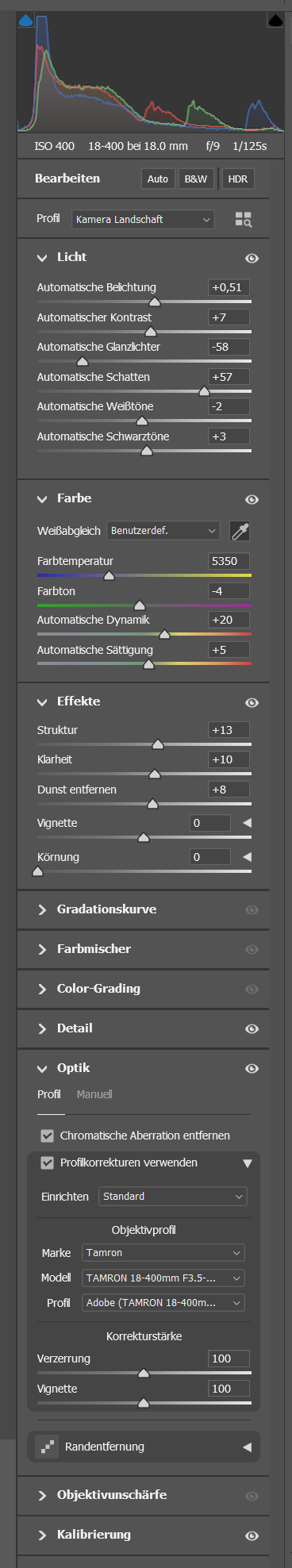This screenshot has height=1568, width=292.
Task: Open the Profil dropdown showing Kamera Landschaft
Action: click(143, 220)
